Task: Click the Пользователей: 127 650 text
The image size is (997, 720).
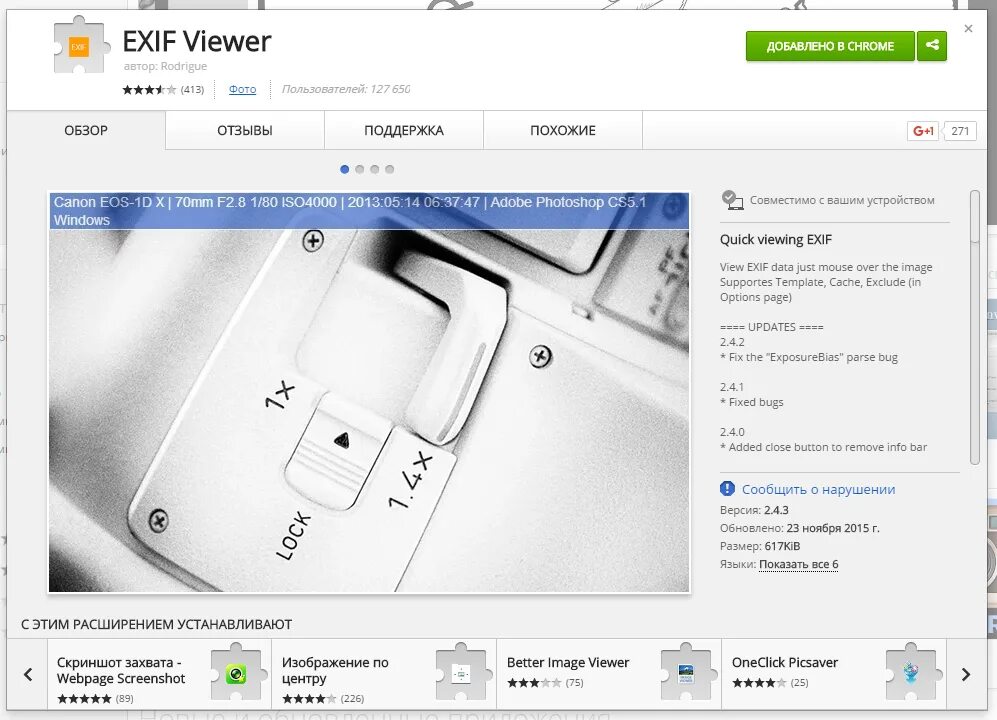Action: tap(346, 89)
